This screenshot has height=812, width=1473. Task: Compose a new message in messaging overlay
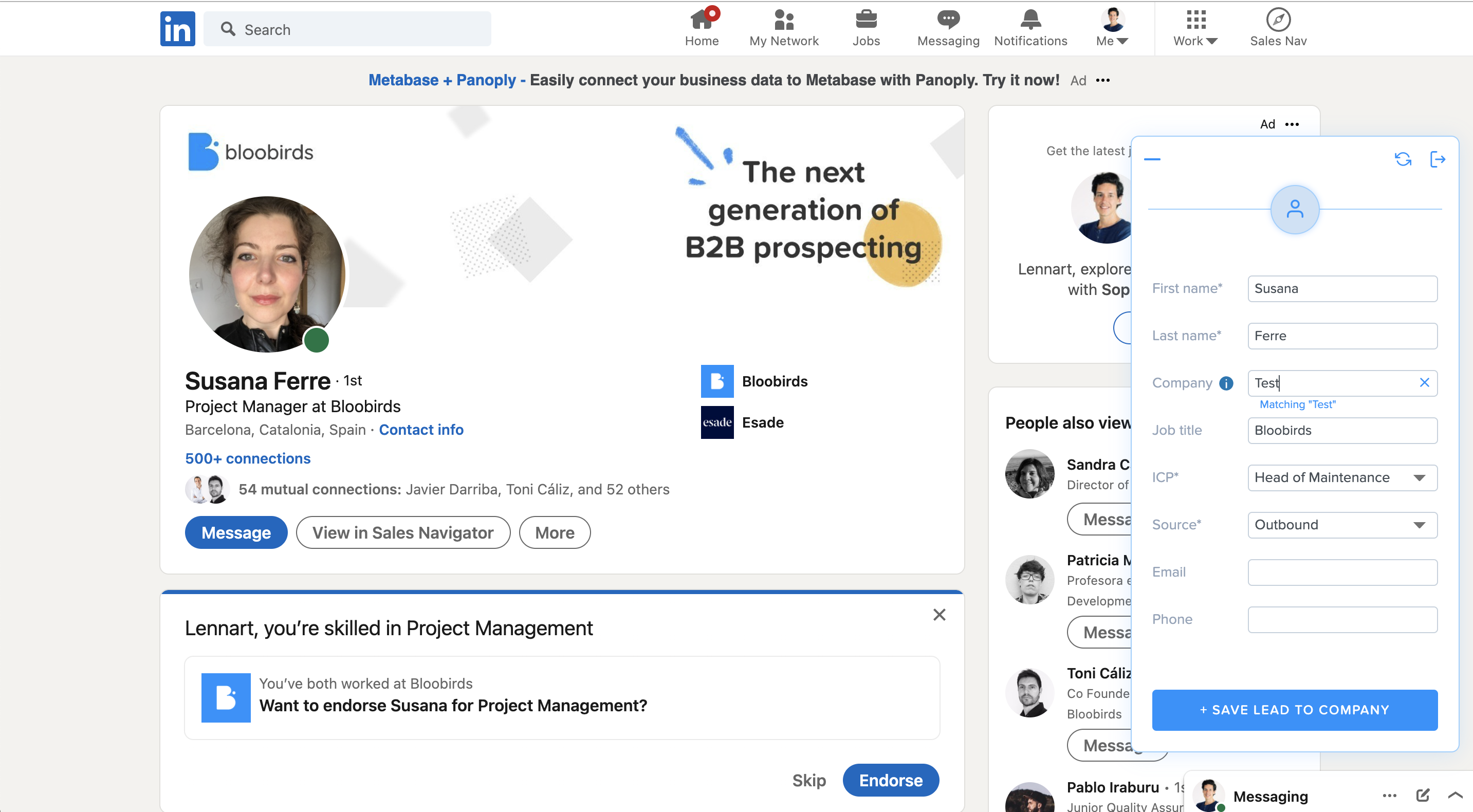click(1423, 796)
